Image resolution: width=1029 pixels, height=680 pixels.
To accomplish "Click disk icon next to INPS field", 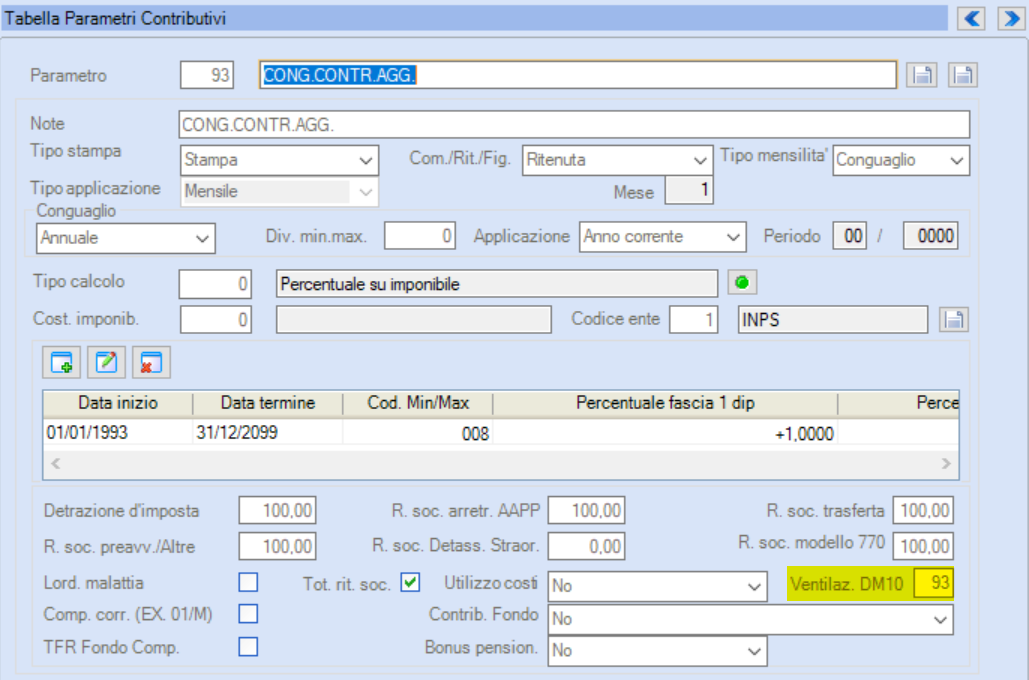I will [x=954, y=320].
